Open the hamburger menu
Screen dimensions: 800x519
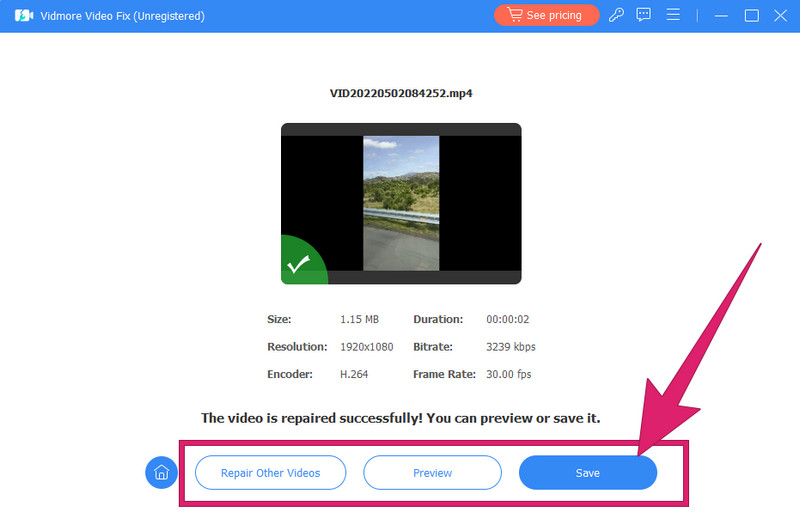point(673,14)
